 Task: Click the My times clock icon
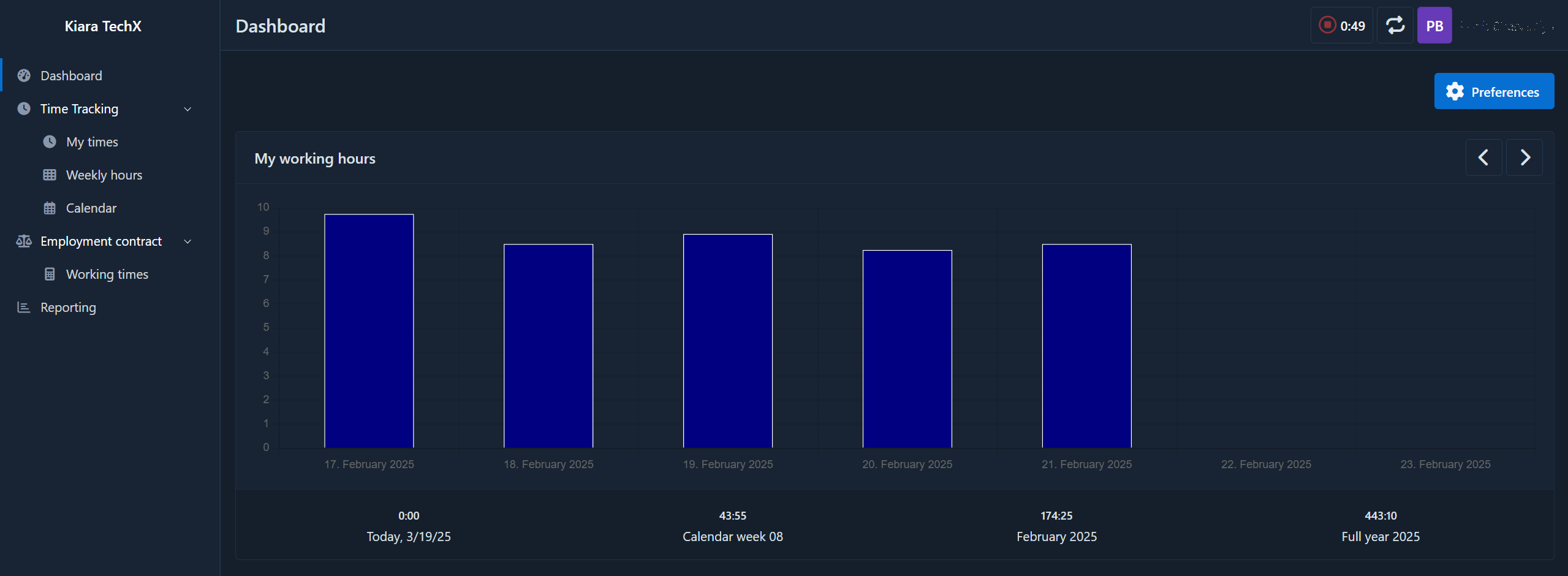click(x=50, y=142)
